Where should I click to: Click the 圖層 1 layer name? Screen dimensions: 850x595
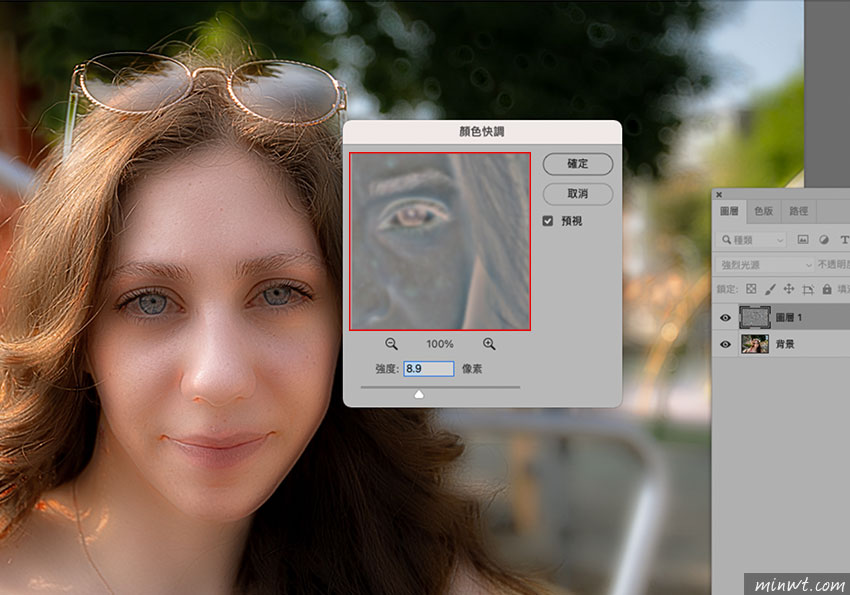click(x=788, y=318)
